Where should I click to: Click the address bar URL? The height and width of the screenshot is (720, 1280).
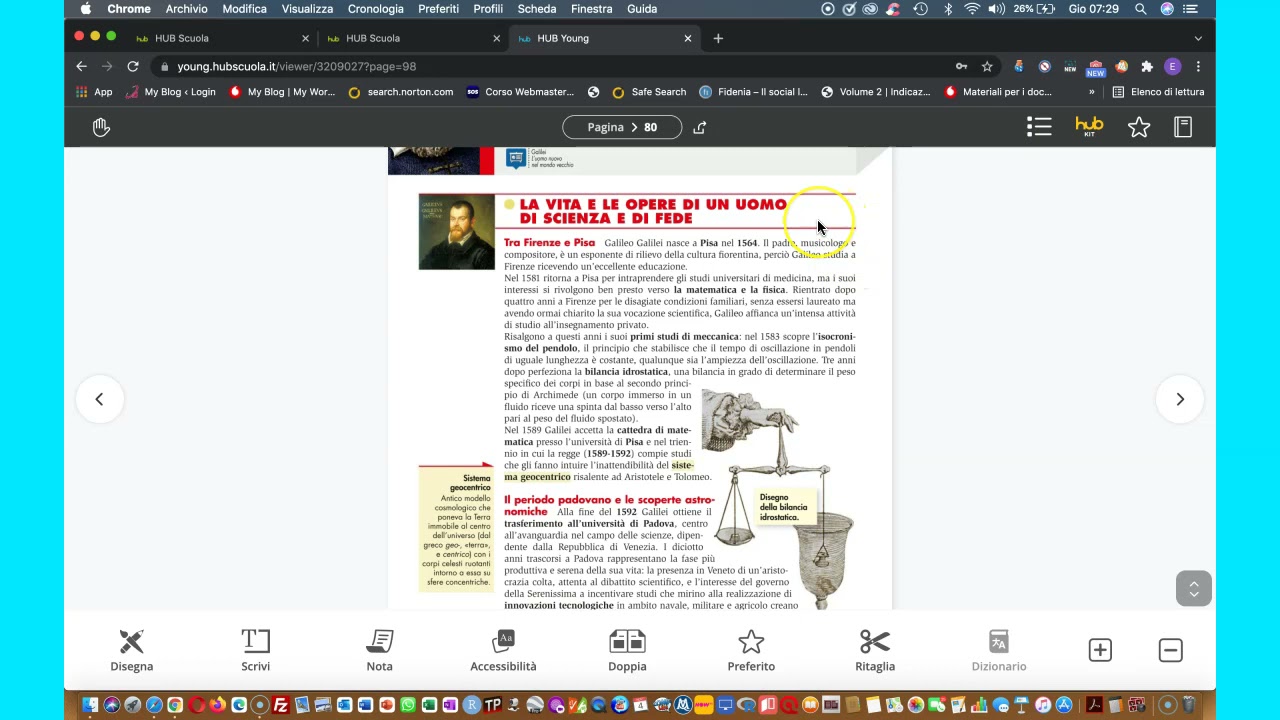tap(296, 66)
